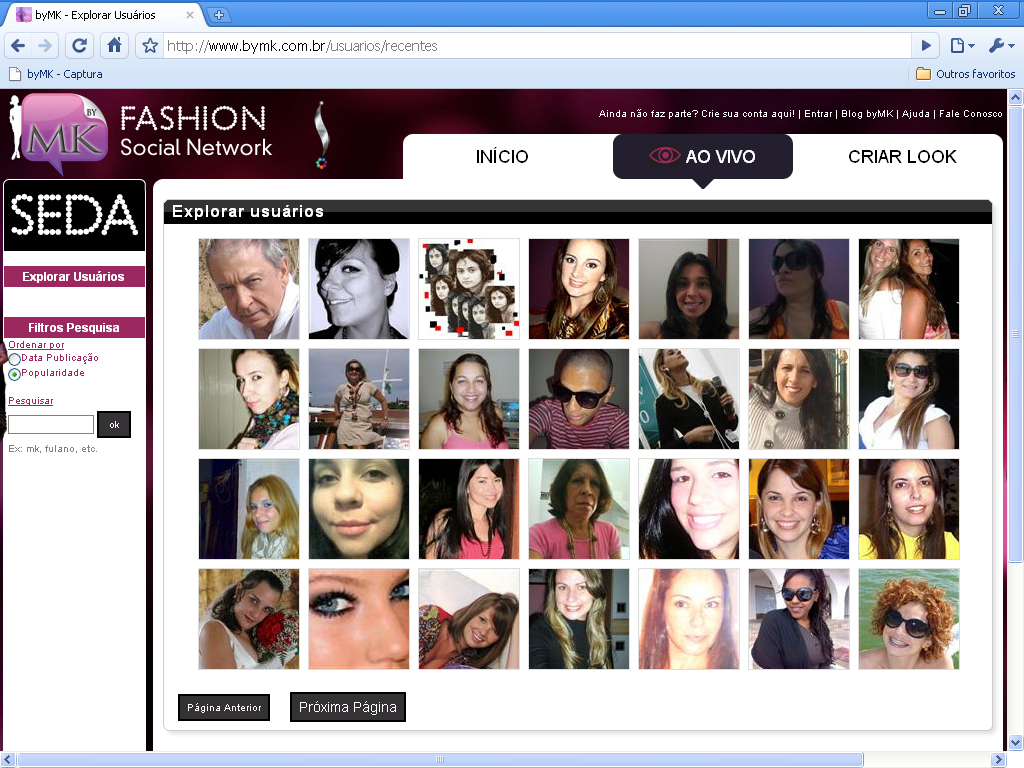Go to browser Home icon
Viewport: 1024px width, 768px height.
point(115,46)
